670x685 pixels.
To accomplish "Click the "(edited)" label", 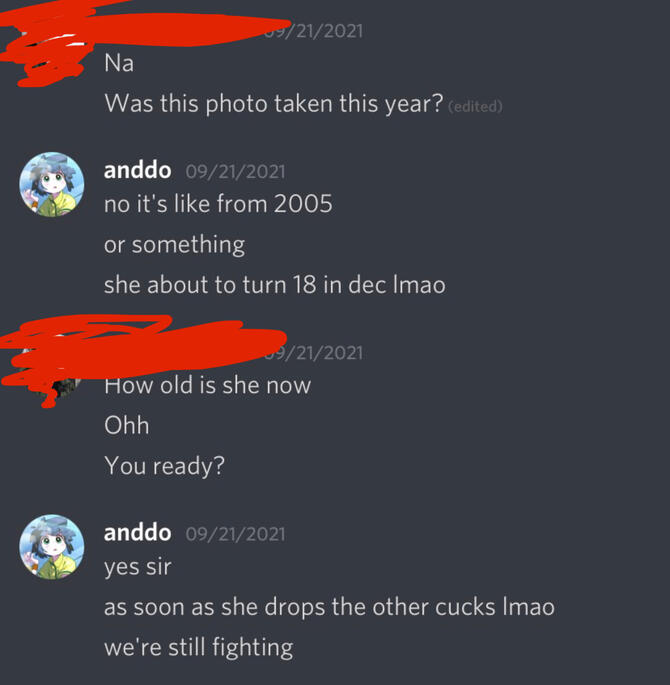I will [475, 107].
